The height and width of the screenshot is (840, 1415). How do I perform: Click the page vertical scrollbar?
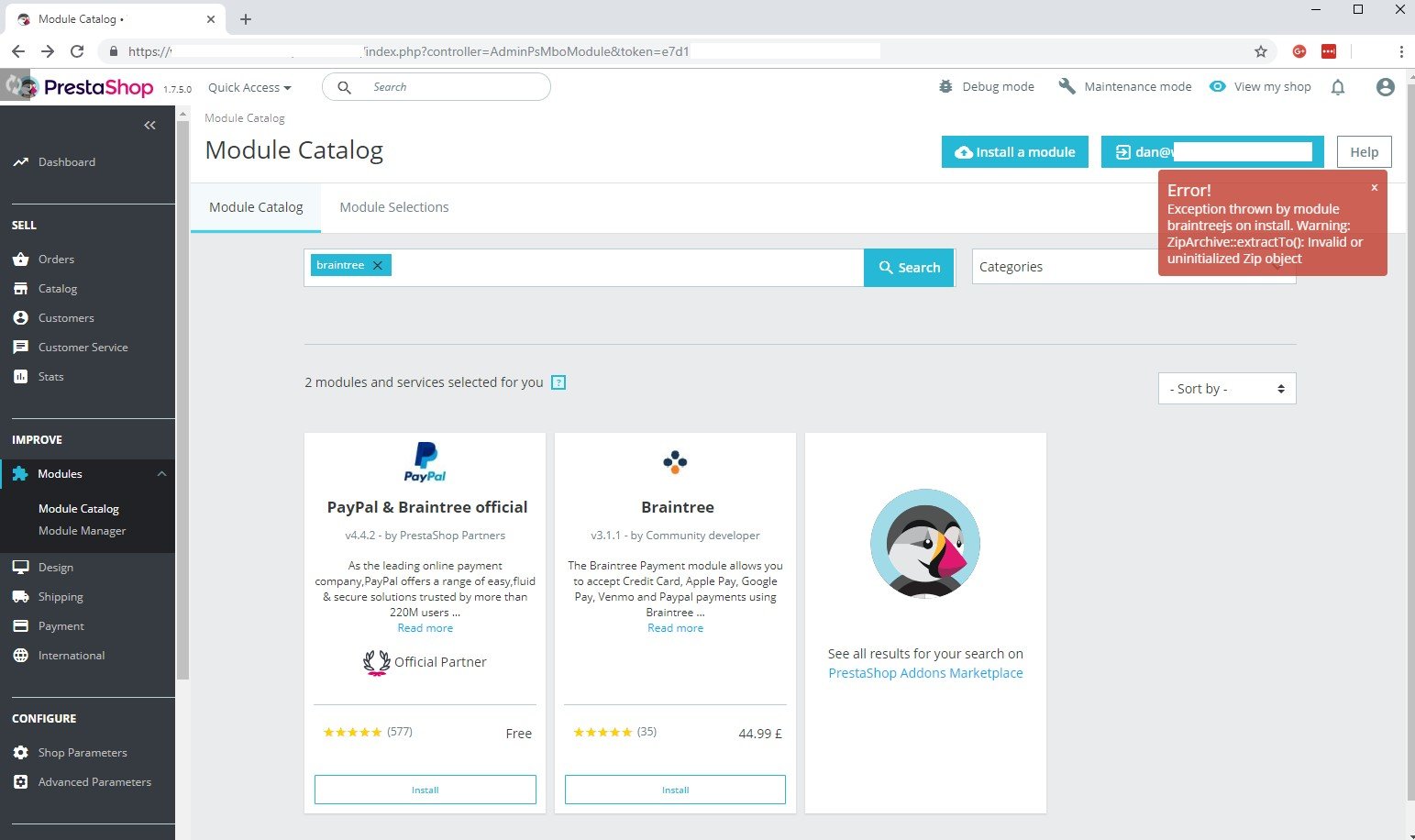coord(1409,440)
